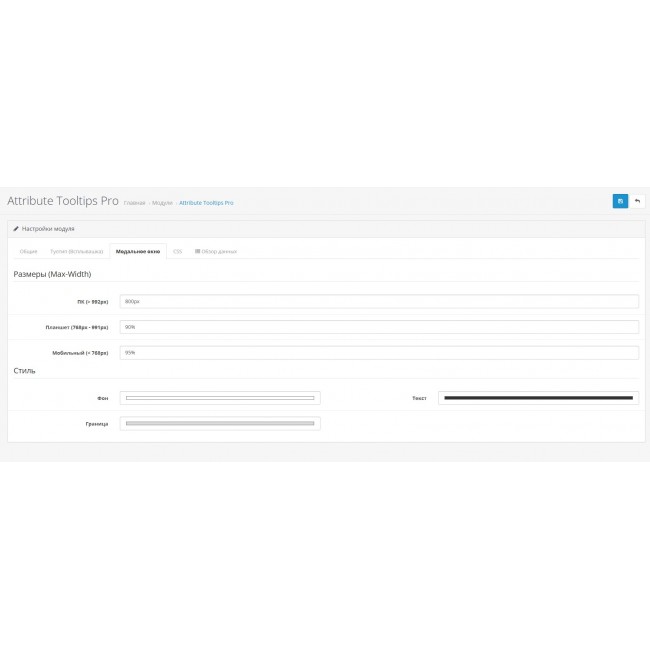Open the Модули breadcrumb link
This screenshot has height=650, width=650.
(160, 203)
